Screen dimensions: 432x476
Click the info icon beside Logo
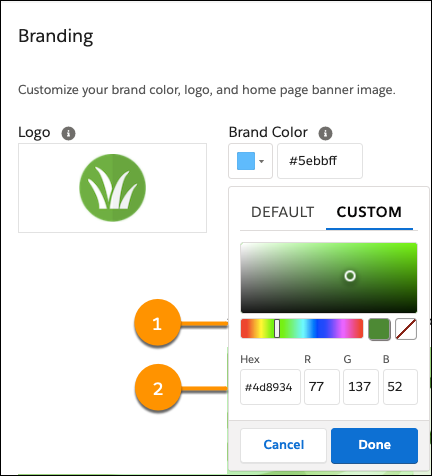[x=68, y=133]
